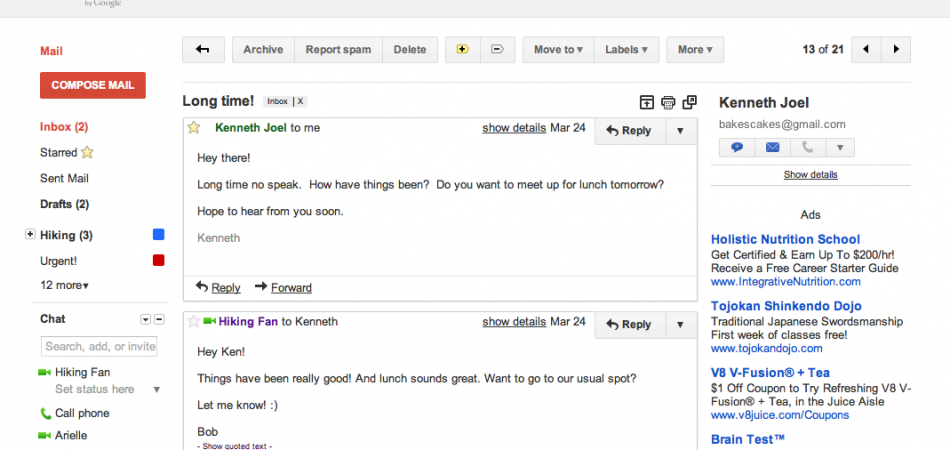950x450 pixels.
Task: Click the back-to-inbox arrow button
Action: coord(203,50)
